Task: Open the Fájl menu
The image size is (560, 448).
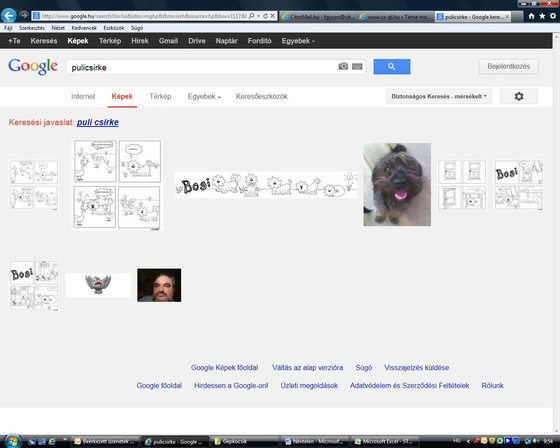Action: click(x=8, y=28)
